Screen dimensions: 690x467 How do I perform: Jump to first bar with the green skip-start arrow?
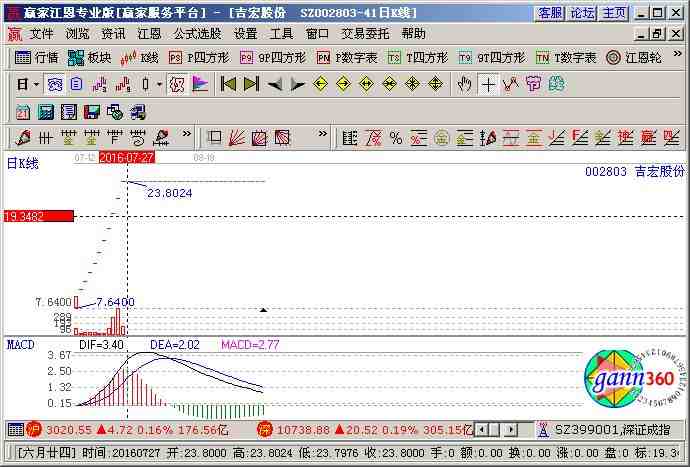pyautogui.click(x=228, y=84)
